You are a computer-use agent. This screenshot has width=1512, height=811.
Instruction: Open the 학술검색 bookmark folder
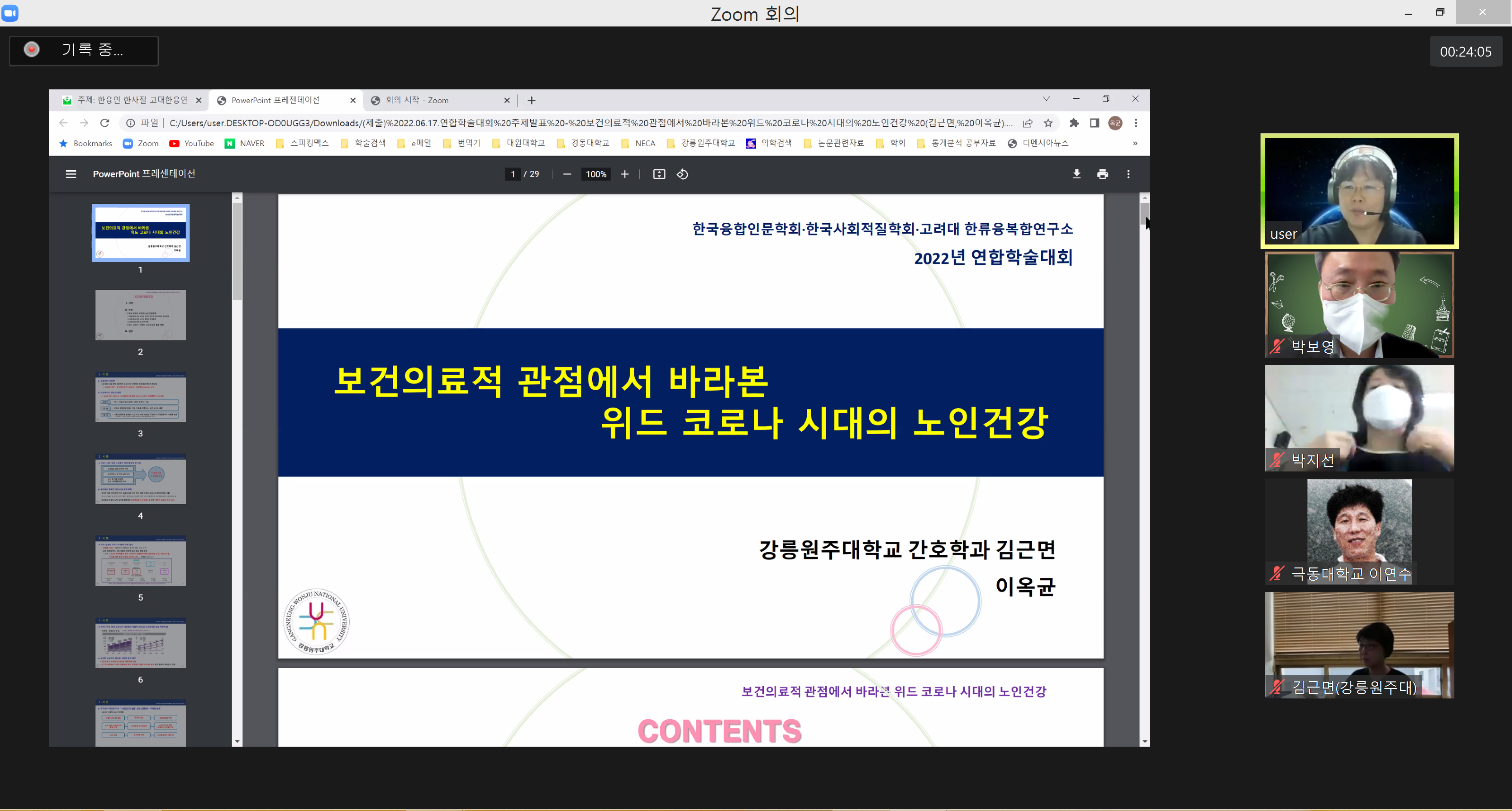(363, 143)
